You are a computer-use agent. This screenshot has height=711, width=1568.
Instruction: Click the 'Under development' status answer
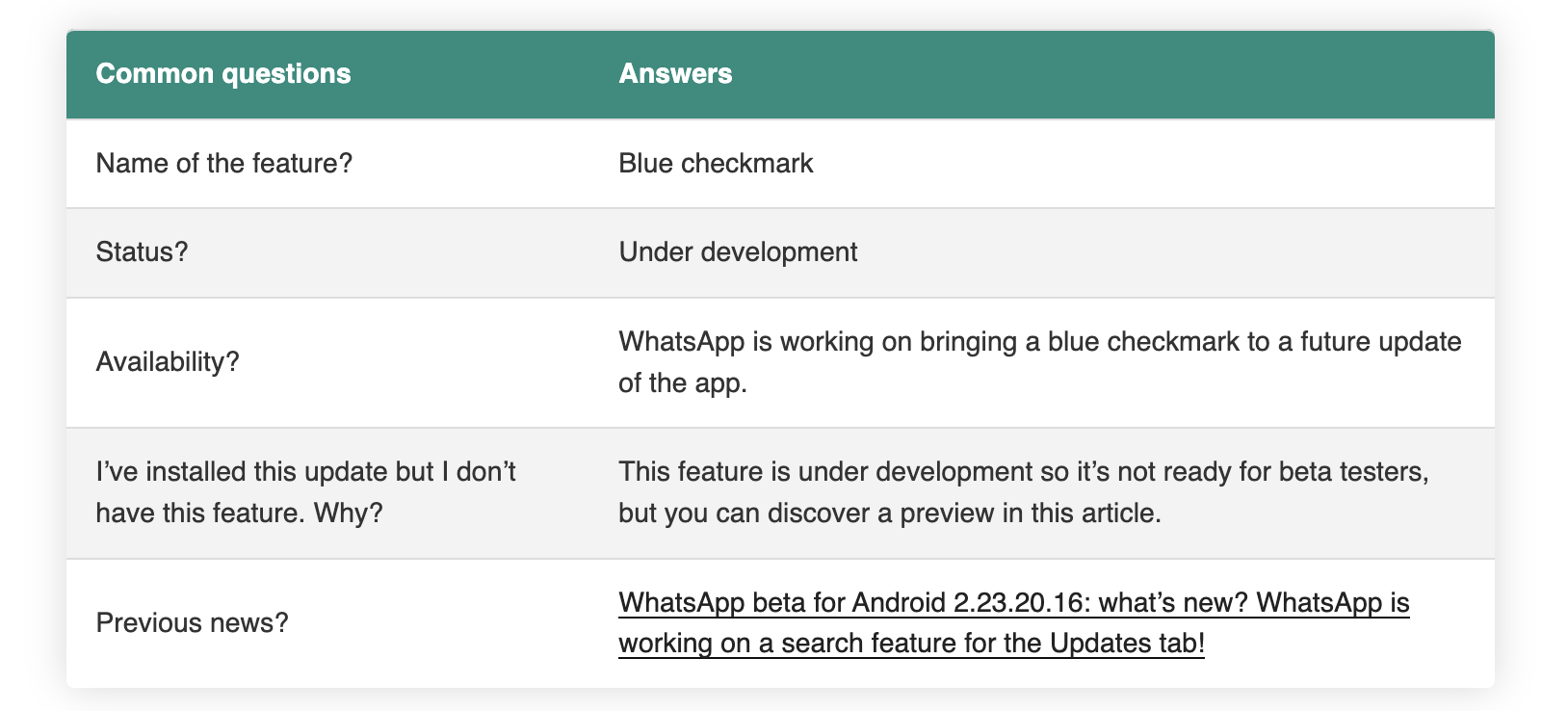pyautogui.click(x=738, y=252)
